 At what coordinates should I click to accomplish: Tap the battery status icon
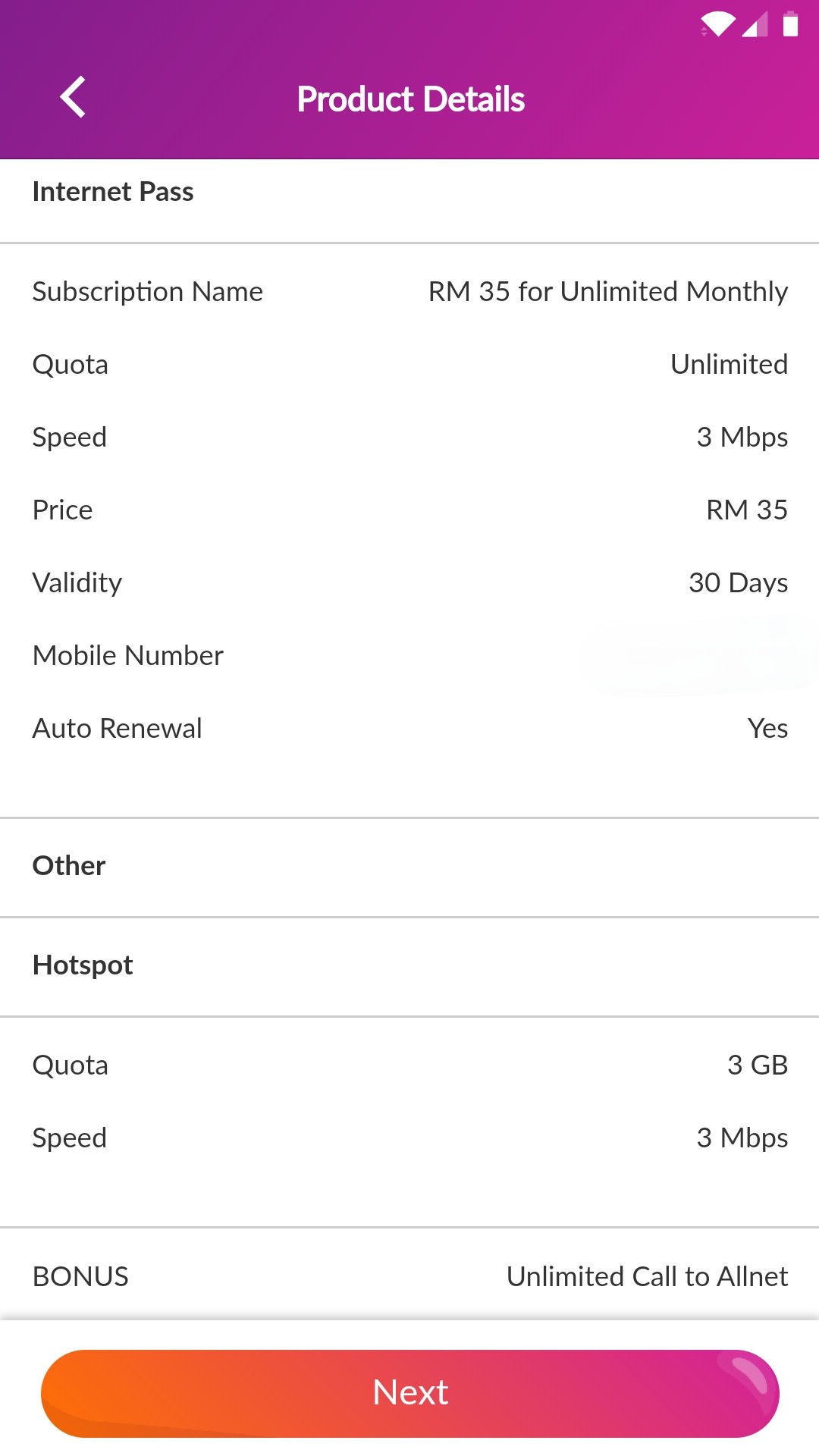click(x=790, y=24)
